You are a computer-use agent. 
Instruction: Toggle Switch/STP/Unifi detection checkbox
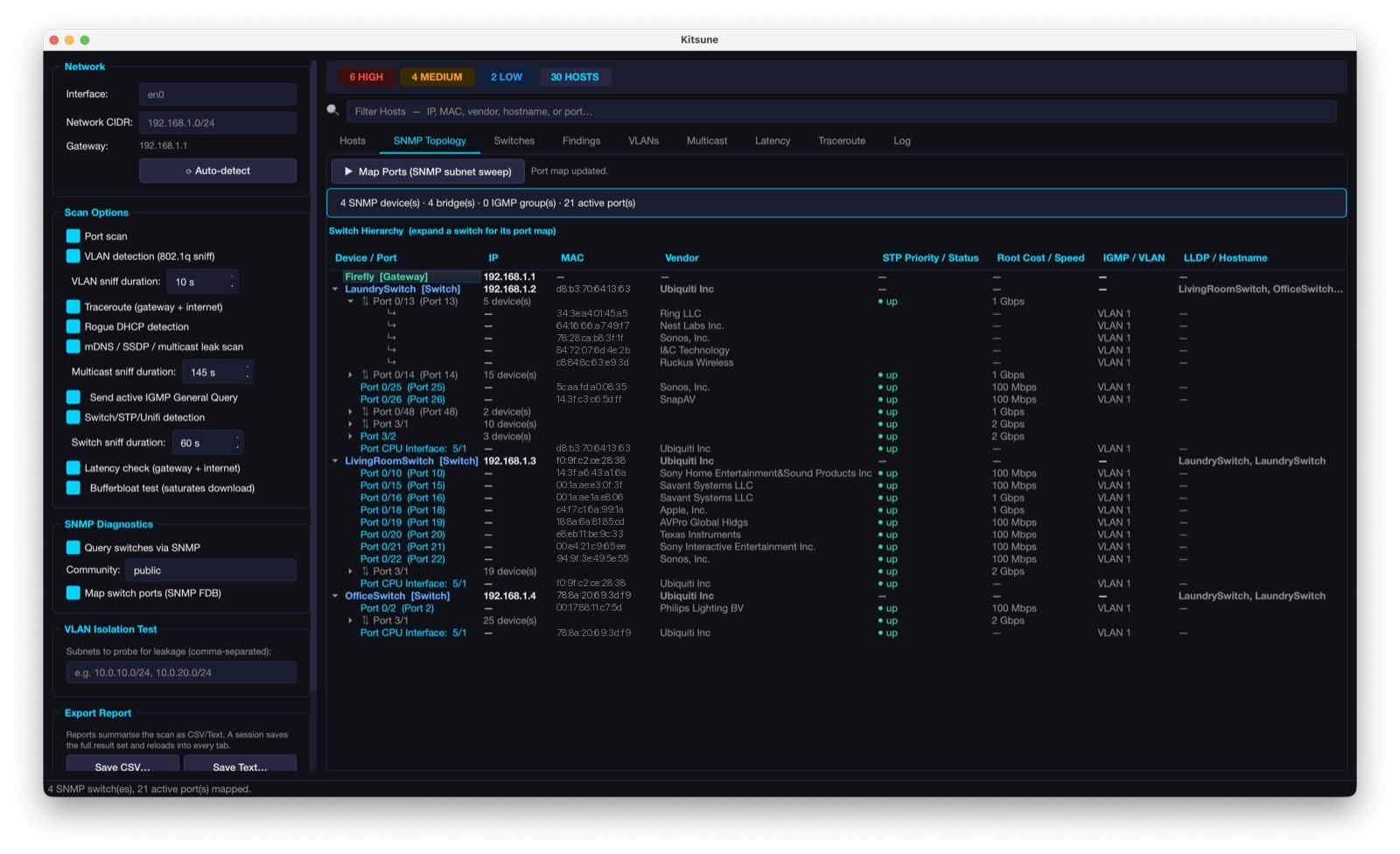(73, 417)
